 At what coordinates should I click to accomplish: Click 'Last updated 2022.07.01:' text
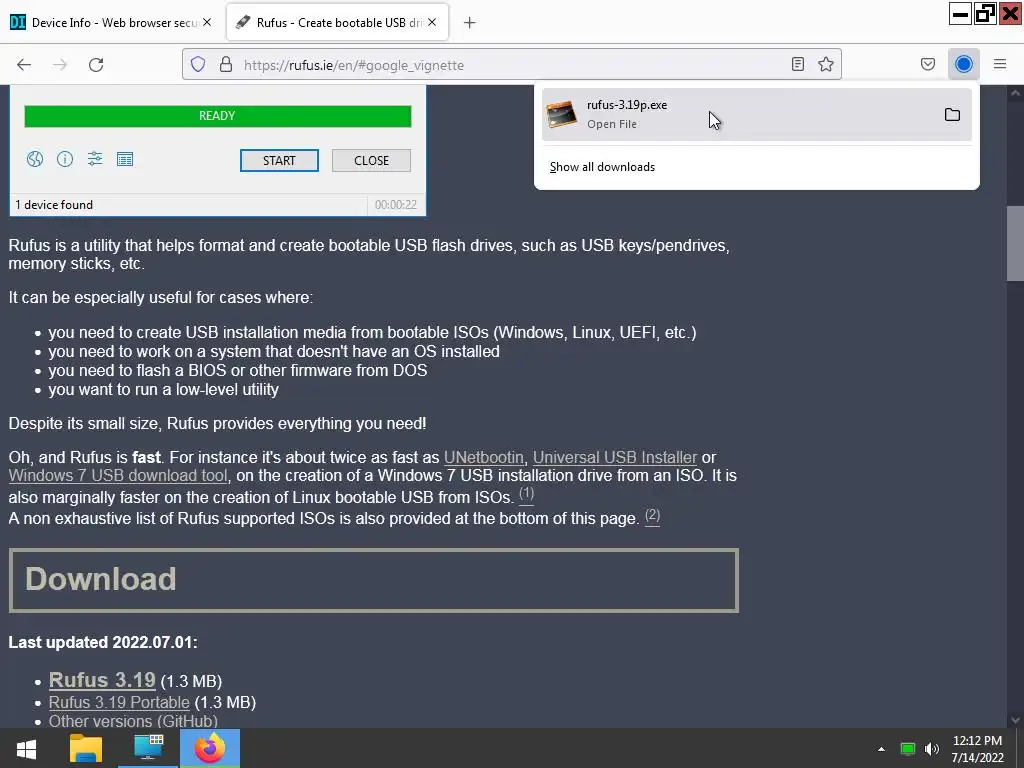pyautogui.click(x=103, y=642)
